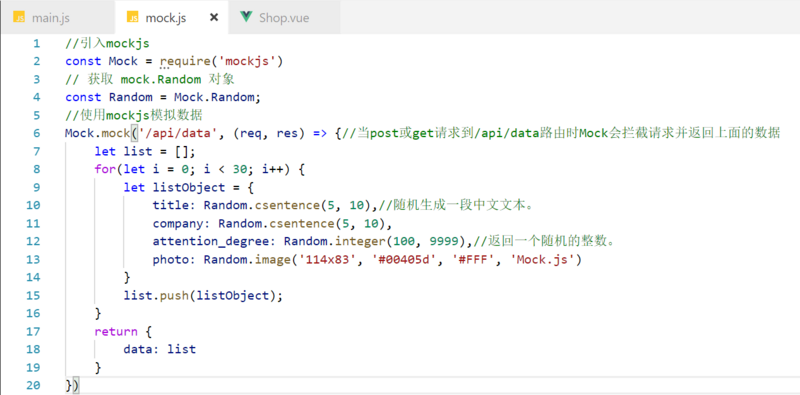Click 'photo:' property on line 13
Viewport: 800px width, 395px height.
[x=174, y=260]
